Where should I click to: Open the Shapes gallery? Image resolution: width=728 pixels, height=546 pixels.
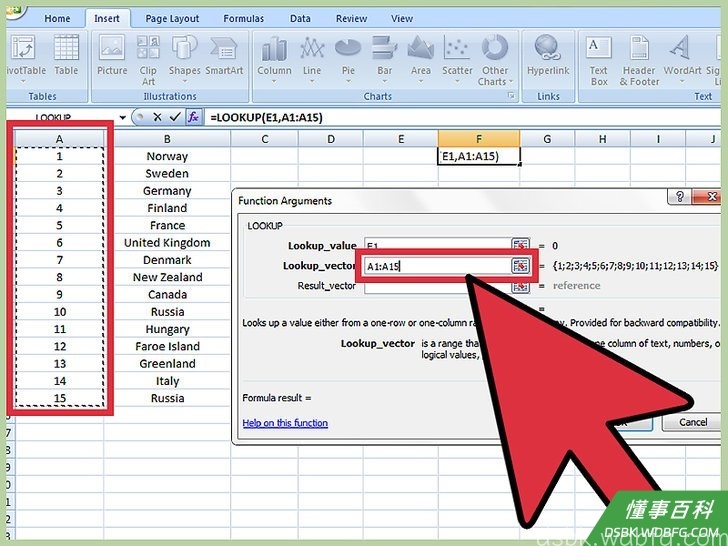[x=184, y=58]
